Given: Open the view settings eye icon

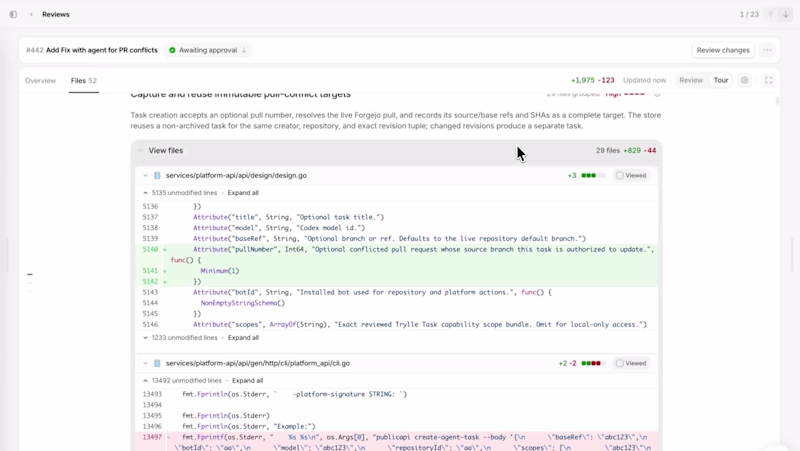Looking at the screenshot, I should coord(744,80).
